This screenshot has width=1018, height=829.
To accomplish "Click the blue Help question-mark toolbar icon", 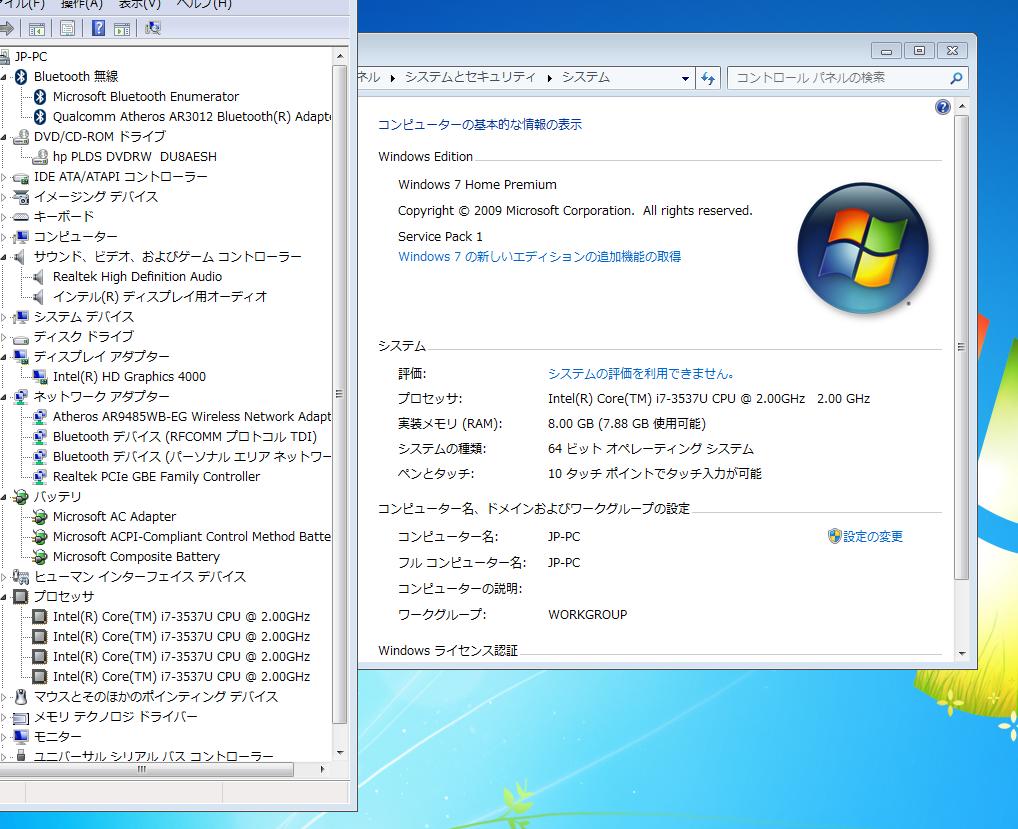I will [98, 28].
